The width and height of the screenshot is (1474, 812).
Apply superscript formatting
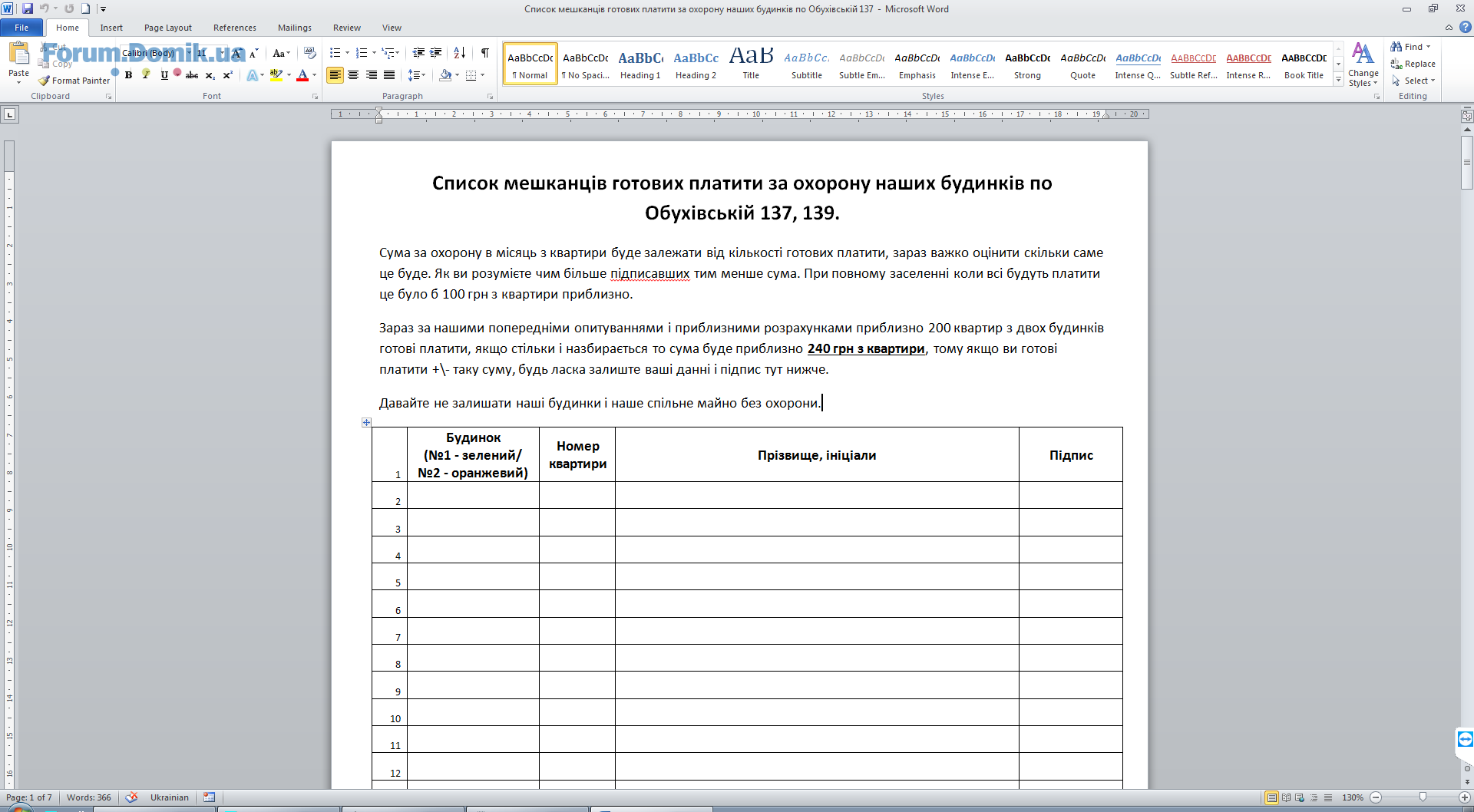pyautogui.click(x=228, y=75)
